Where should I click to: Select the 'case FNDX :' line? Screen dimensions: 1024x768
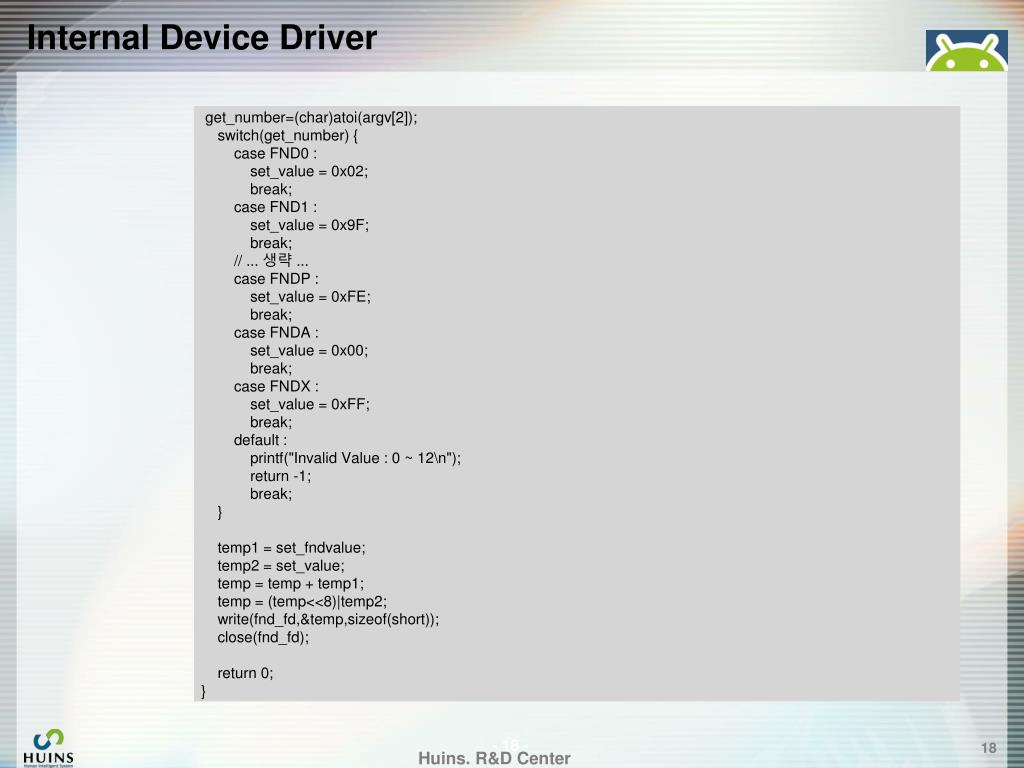[276, 386]
